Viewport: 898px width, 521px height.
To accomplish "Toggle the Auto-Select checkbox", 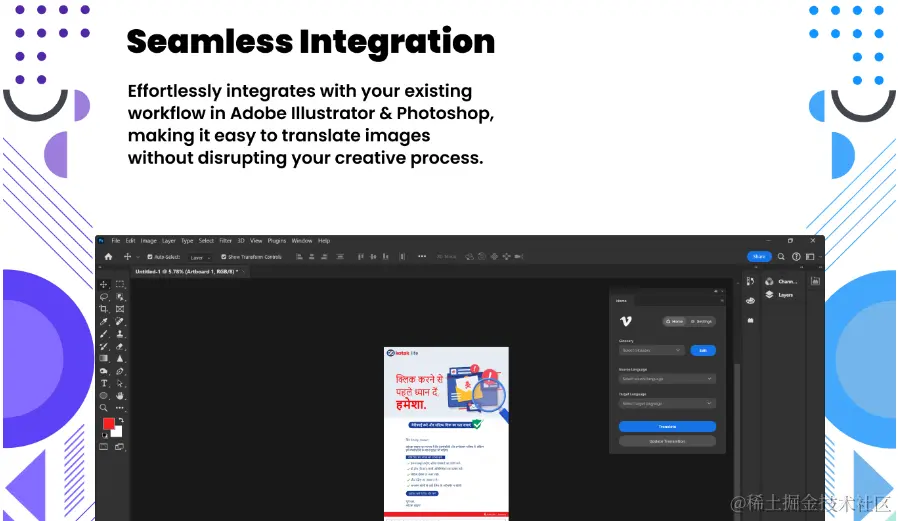I will (150, 257).
